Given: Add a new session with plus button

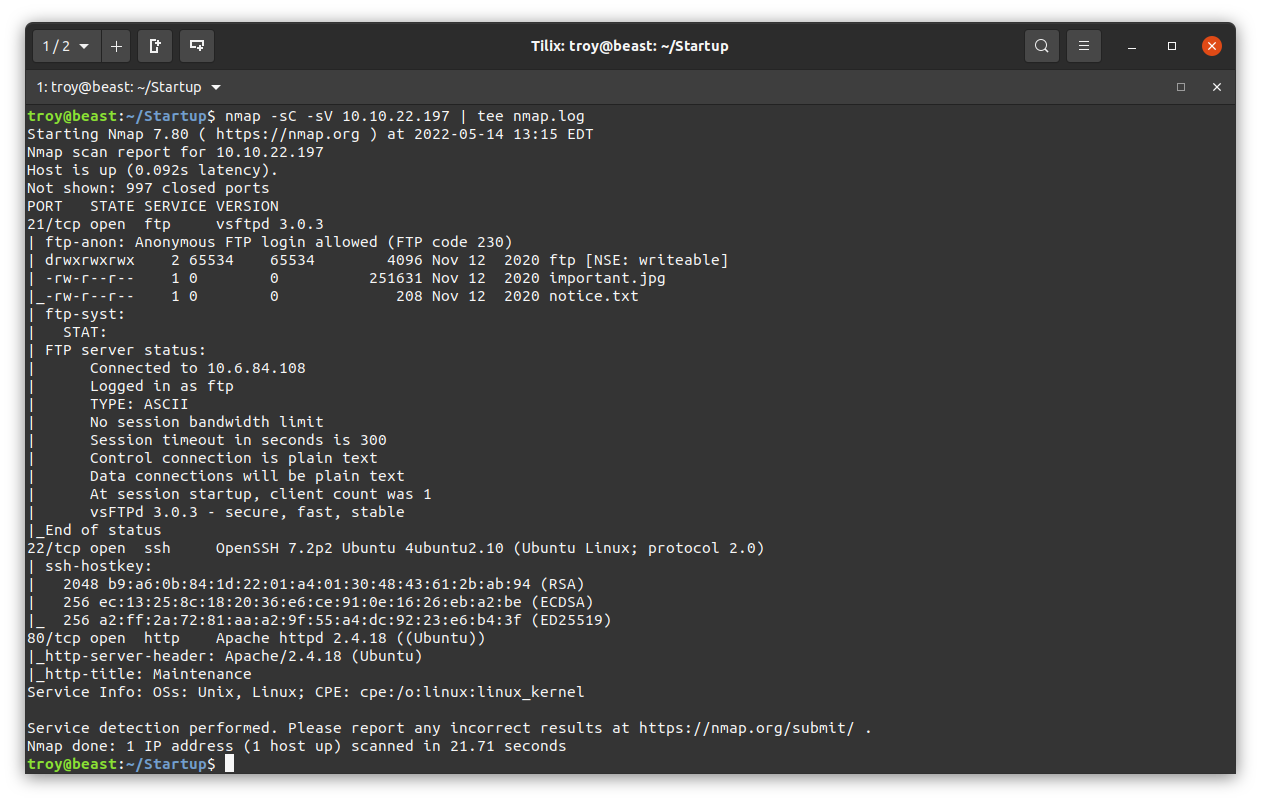Looking at the screenshot, I should pyautogui.click(x=116, y=46).
